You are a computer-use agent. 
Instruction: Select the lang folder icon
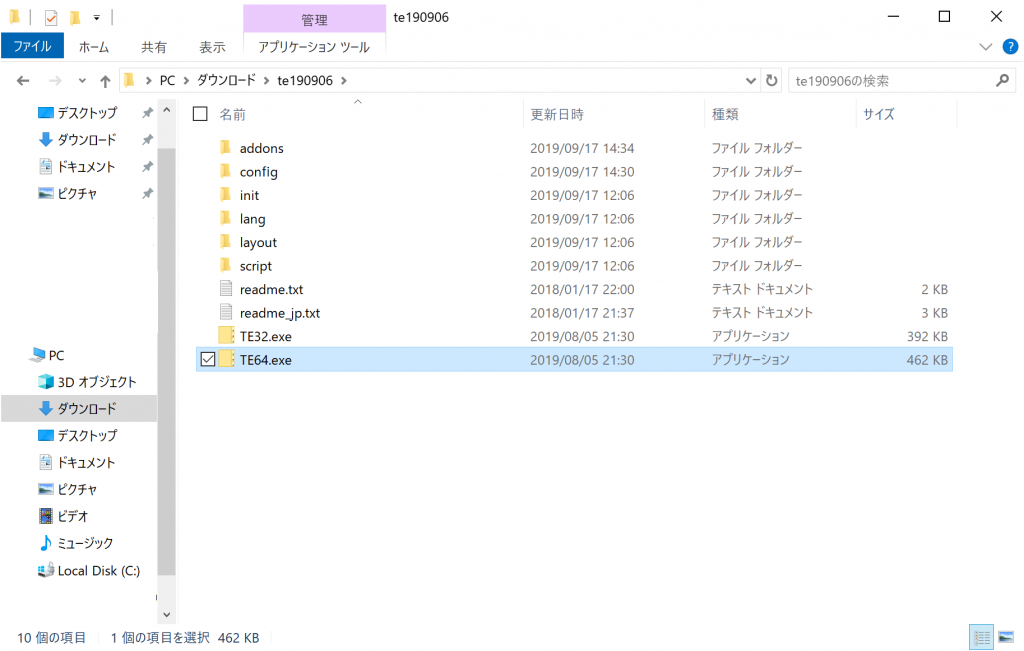[225, 218]
